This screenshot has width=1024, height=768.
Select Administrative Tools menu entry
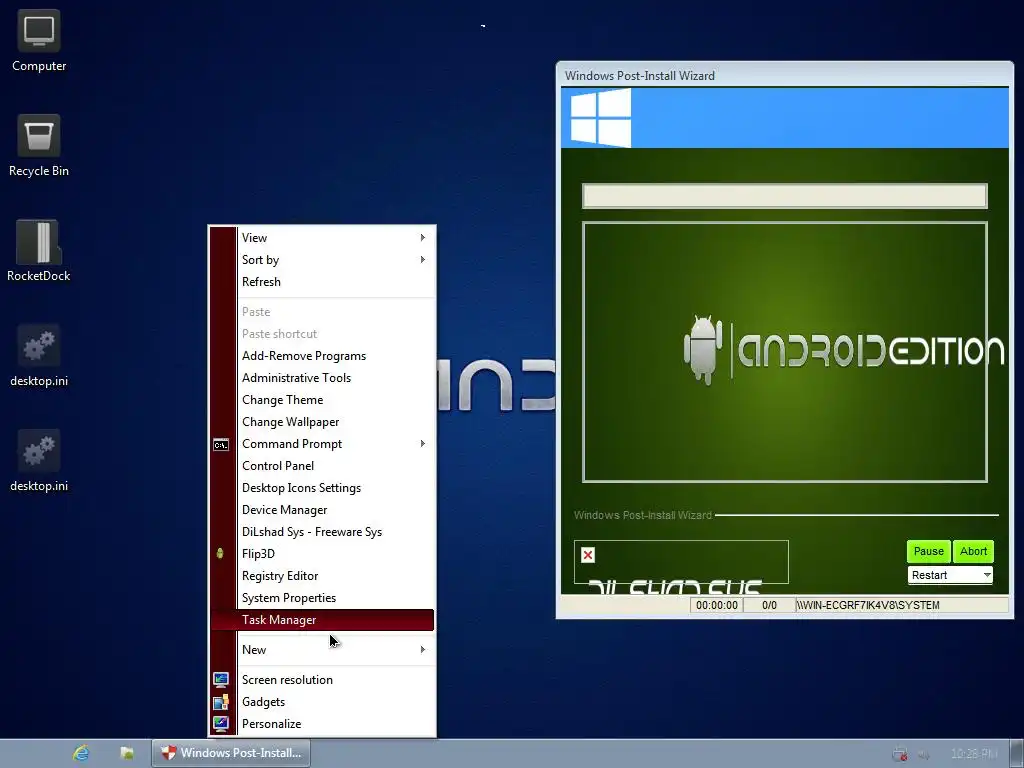[323, 378]
